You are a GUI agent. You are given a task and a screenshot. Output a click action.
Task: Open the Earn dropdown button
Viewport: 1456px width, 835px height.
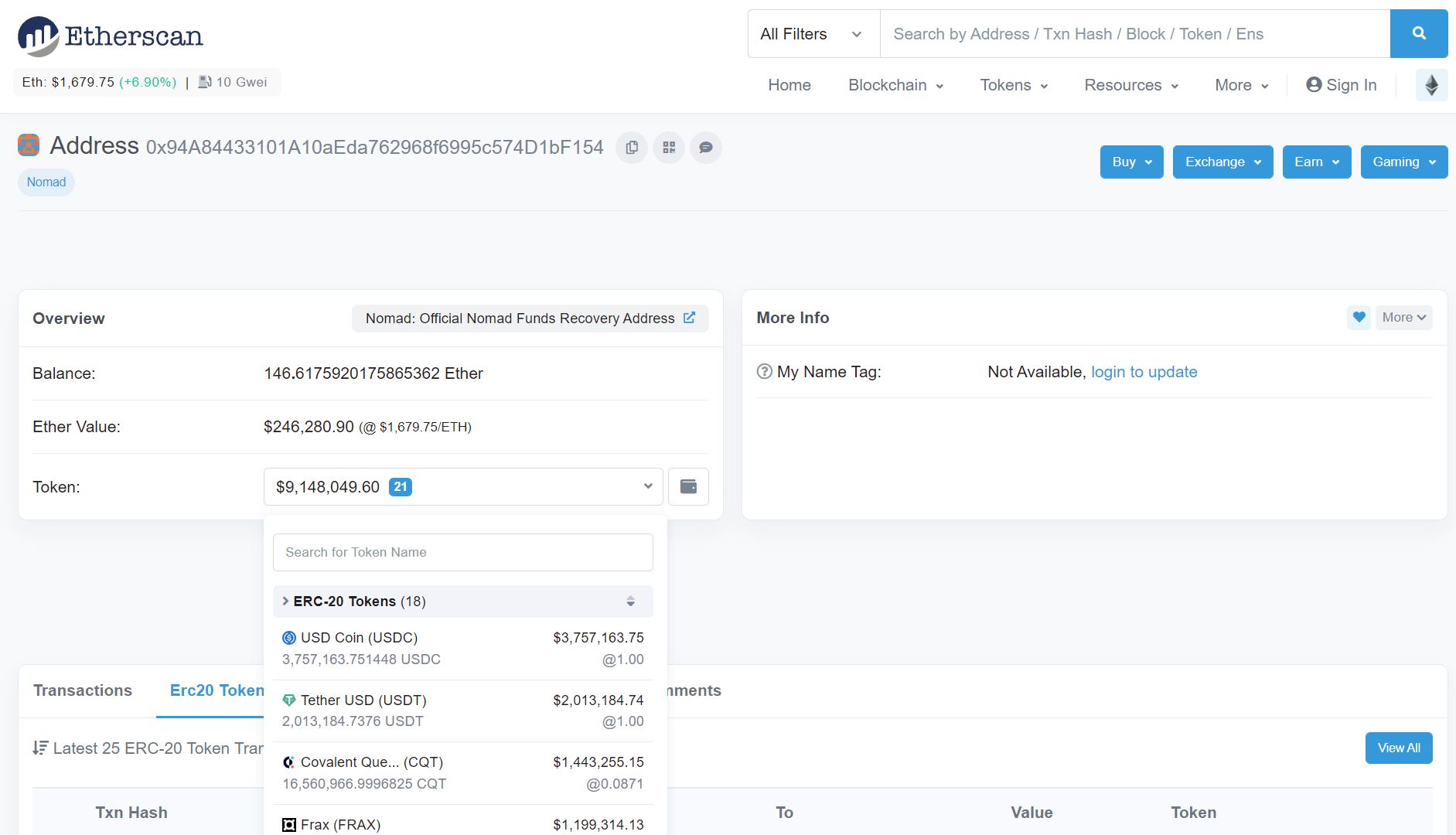pyautogui.click(x=1316, y=162)
